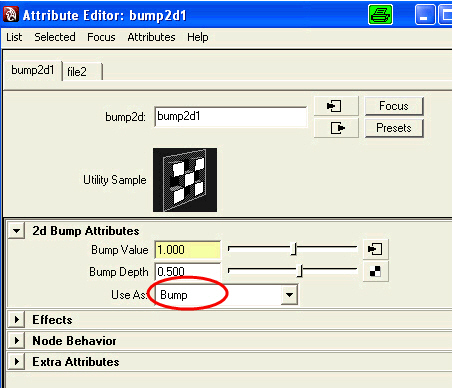Click the Bump Depth checker map icon
This screenshot has width=453, height=388.
click(375, 272)
